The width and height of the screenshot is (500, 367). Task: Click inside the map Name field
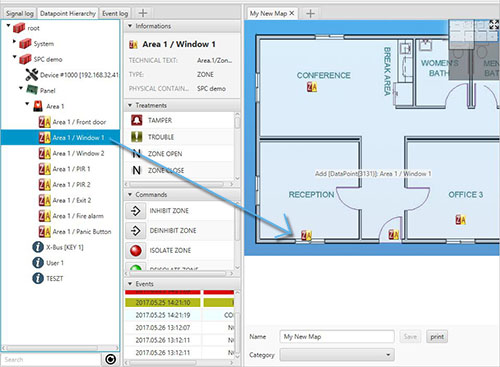337,337
